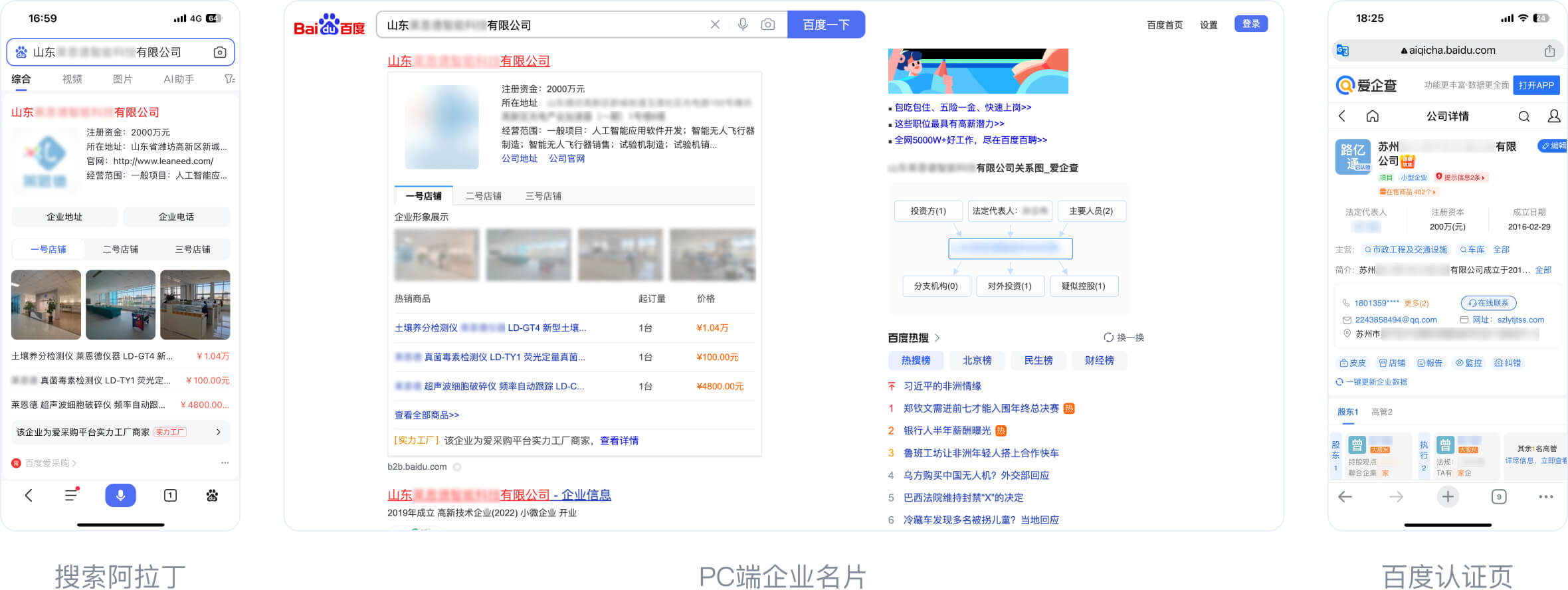Open three-dot menu in right phone bottom bar
The height and width of the screenshot is (590, 1568).
click(x=1546, y=496)
